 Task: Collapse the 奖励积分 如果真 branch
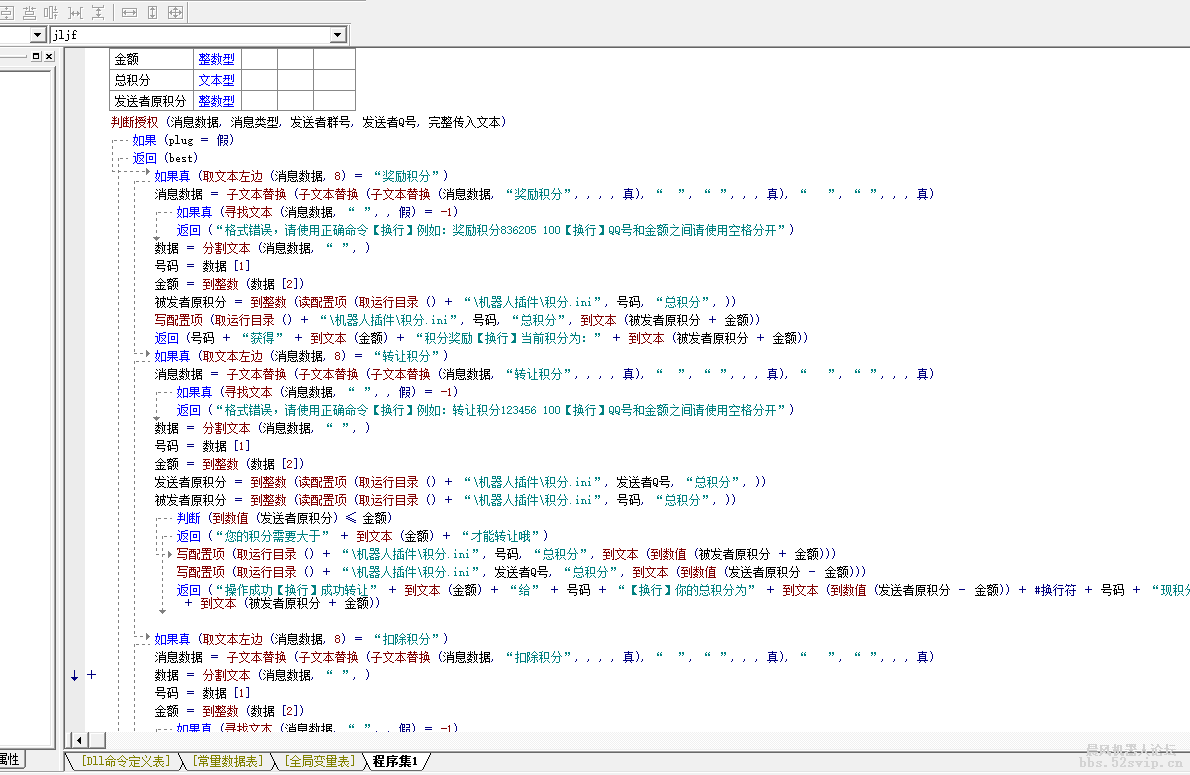point(147,172)
